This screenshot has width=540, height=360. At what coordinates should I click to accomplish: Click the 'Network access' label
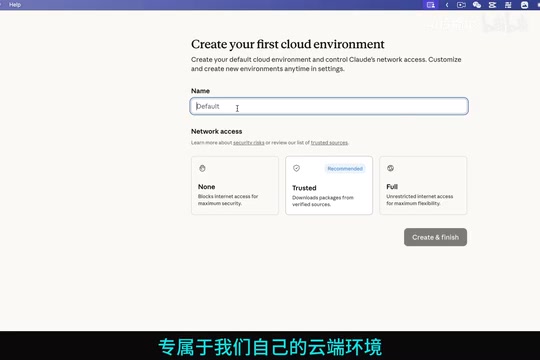click(x=217, y=131)
